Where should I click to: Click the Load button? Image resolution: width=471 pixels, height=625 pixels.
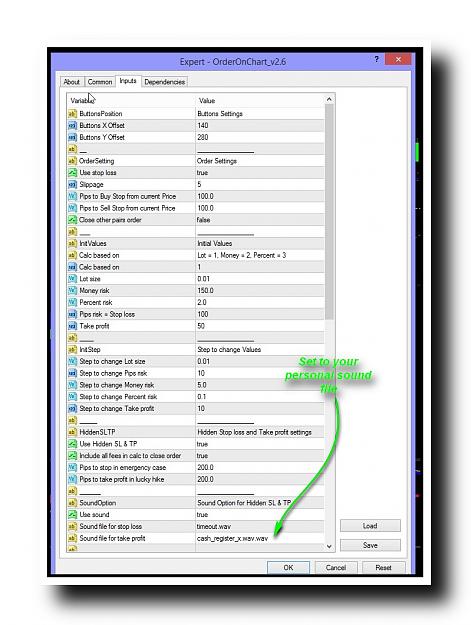point(370,526)
